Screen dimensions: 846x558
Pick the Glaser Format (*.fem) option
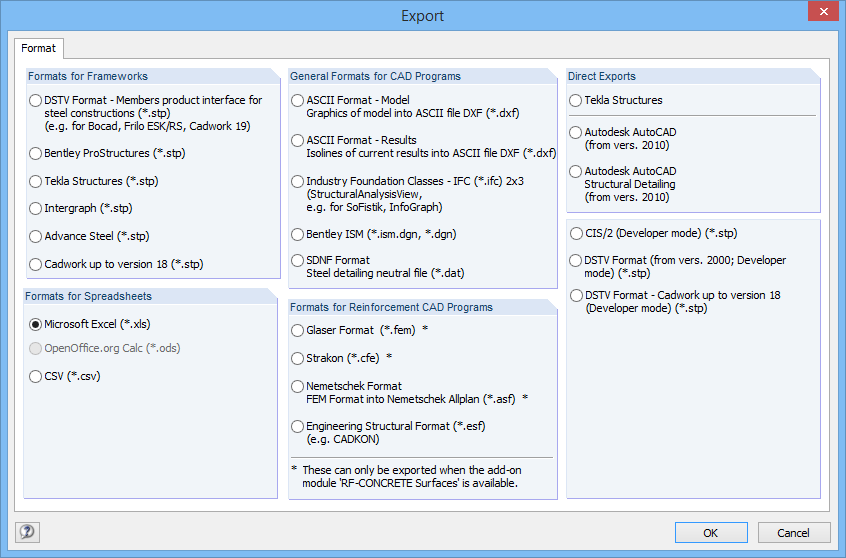click(298, 330)
